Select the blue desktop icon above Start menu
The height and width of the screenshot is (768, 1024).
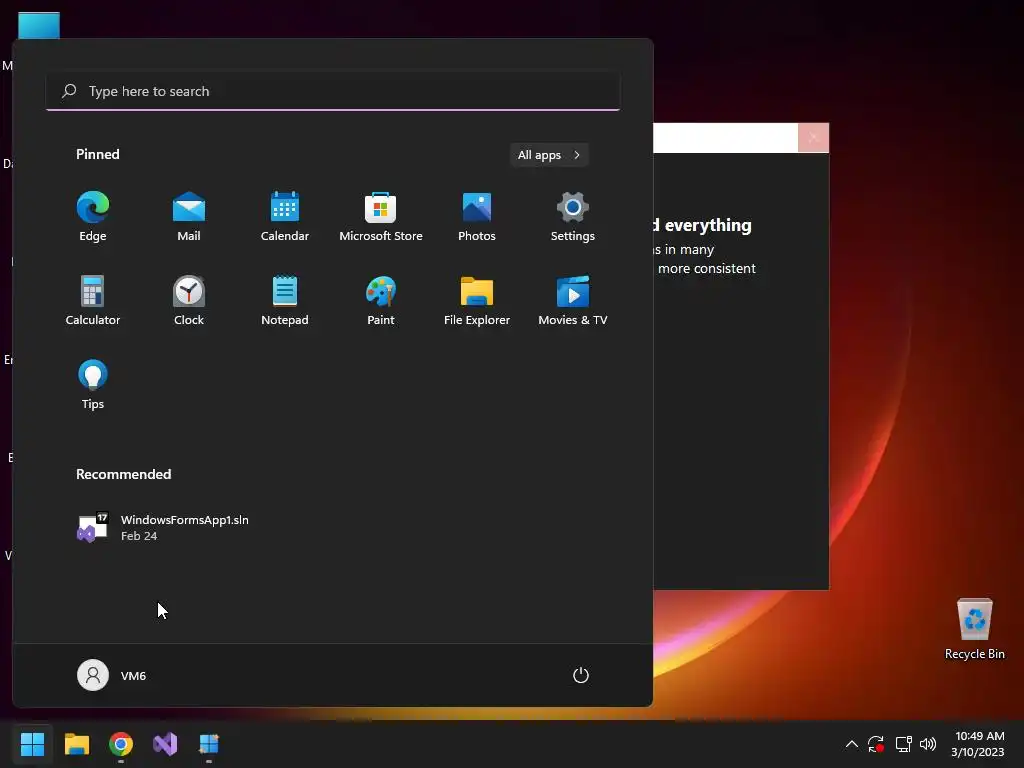pyautogui.click(x=39, y=26)
